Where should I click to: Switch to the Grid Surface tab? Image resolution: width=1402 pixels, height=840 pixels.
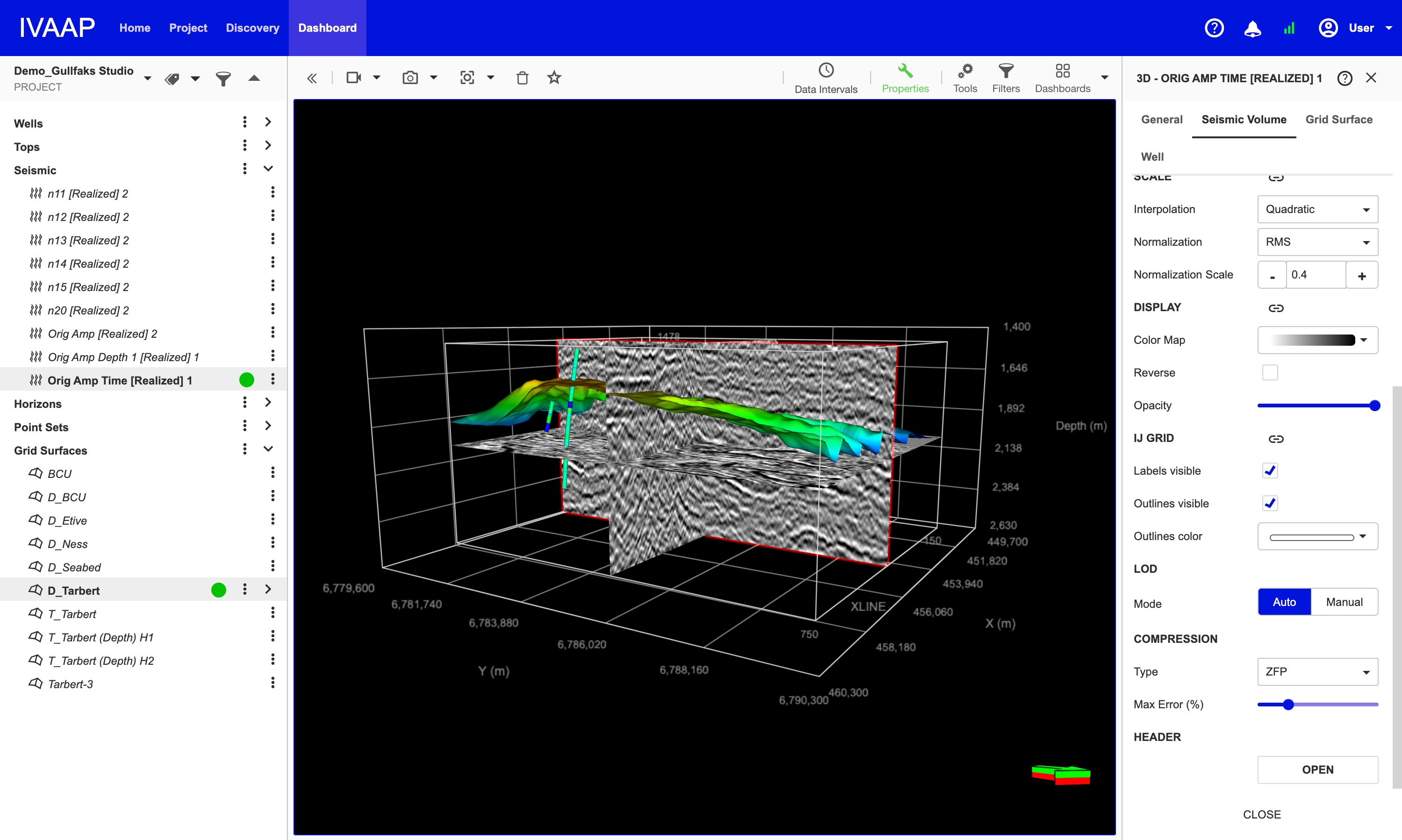point(1338,120)
